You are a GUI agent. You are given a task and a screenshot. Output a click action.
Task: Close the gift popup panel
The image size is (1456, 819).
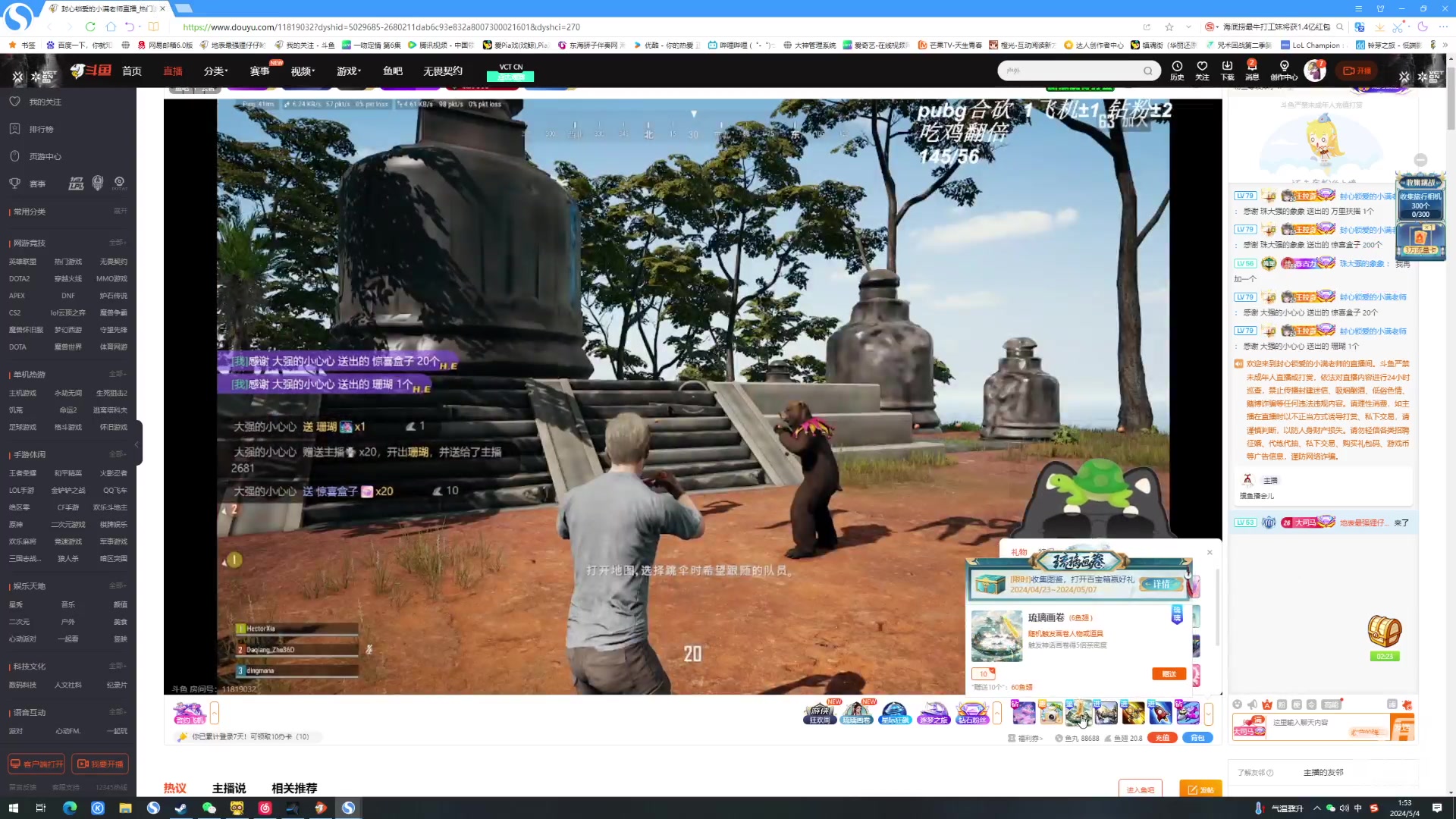click(x=1210, y=552)
